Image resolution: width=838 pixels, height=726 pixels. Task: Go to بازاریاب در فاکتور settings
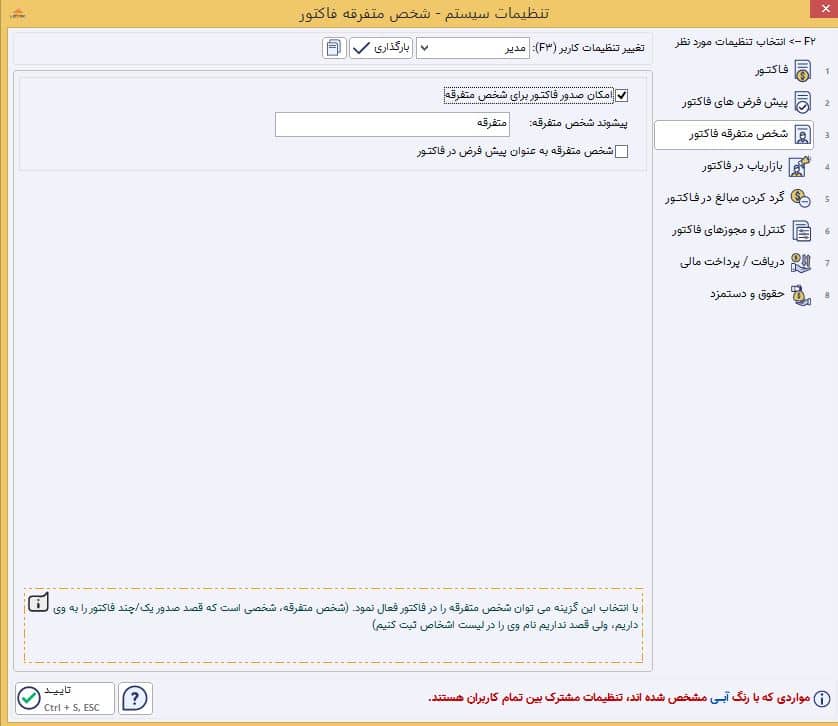coord(742,166)
